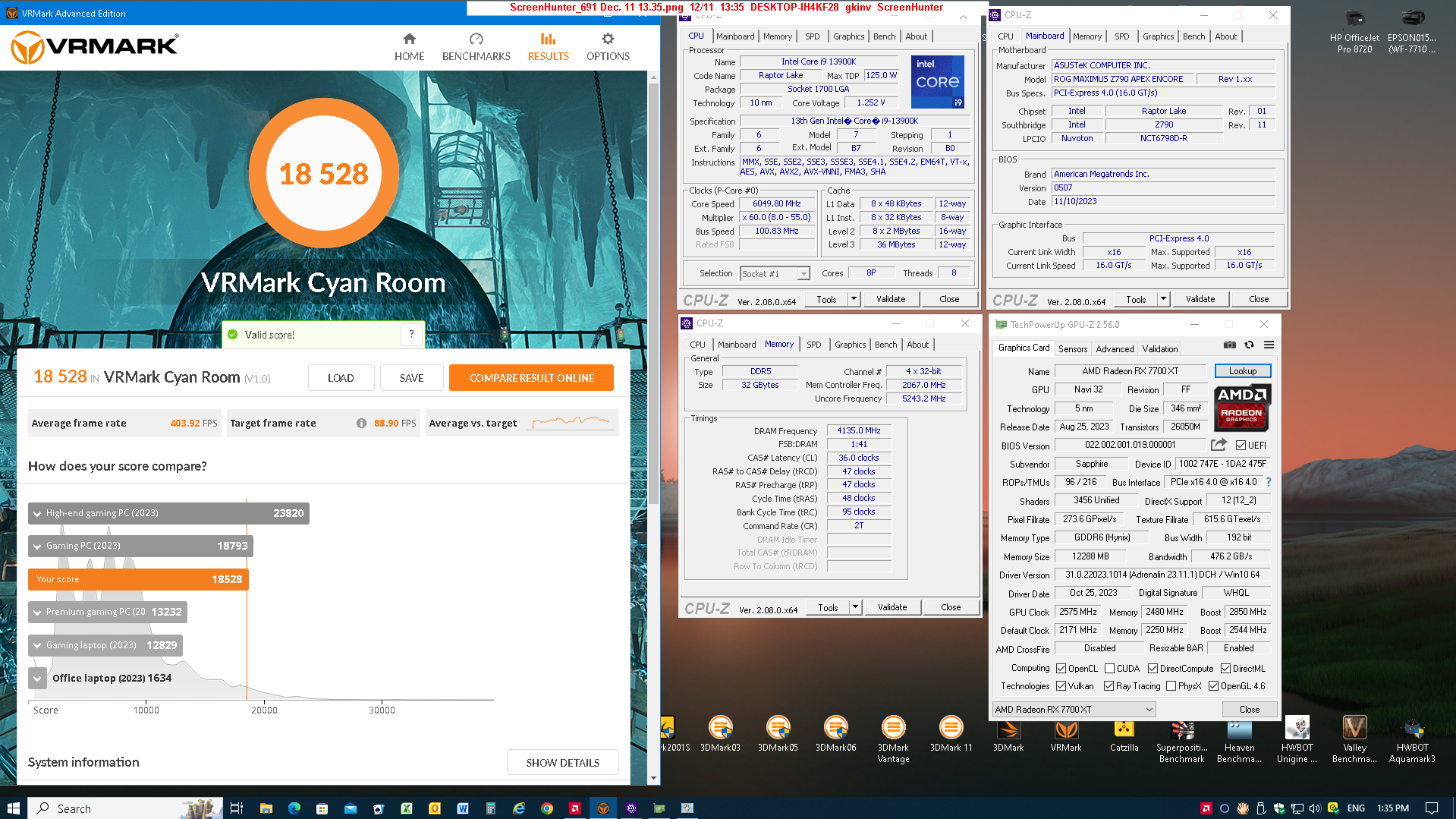This screenshot has height=819, width=1456.
Task: Toggle CUDA checkbox in GPU-Z
Action: pyautogui.click(x=1109, y=668)
